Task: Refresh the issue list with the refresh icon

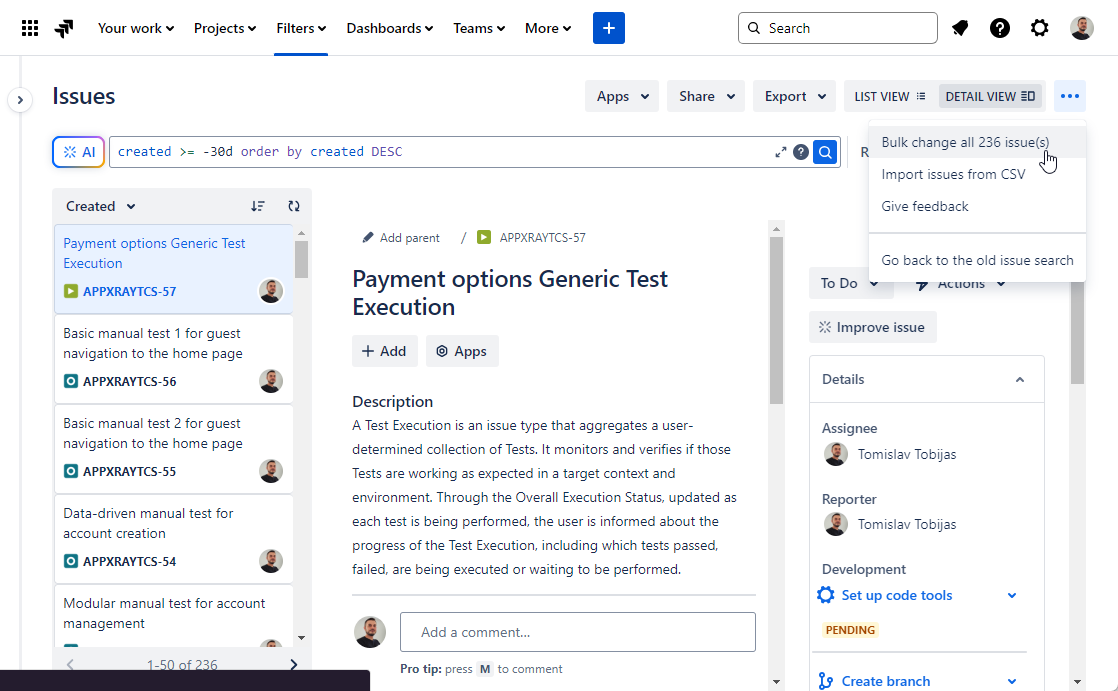Action: pyautogui.click(x=294, y=206)
